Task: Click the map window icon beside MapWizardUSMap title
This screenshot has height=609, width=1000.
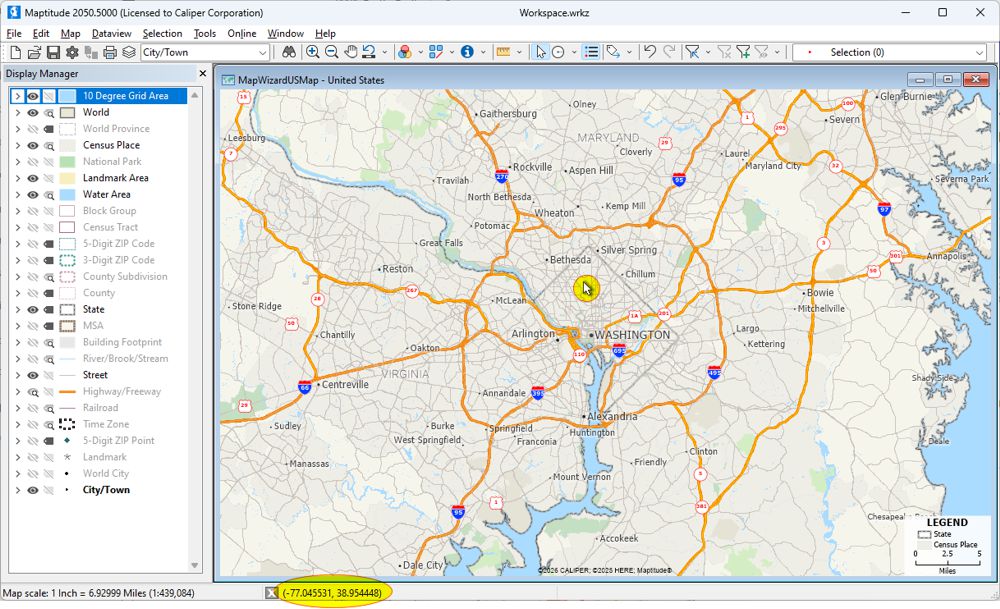Action: (228, 80)
